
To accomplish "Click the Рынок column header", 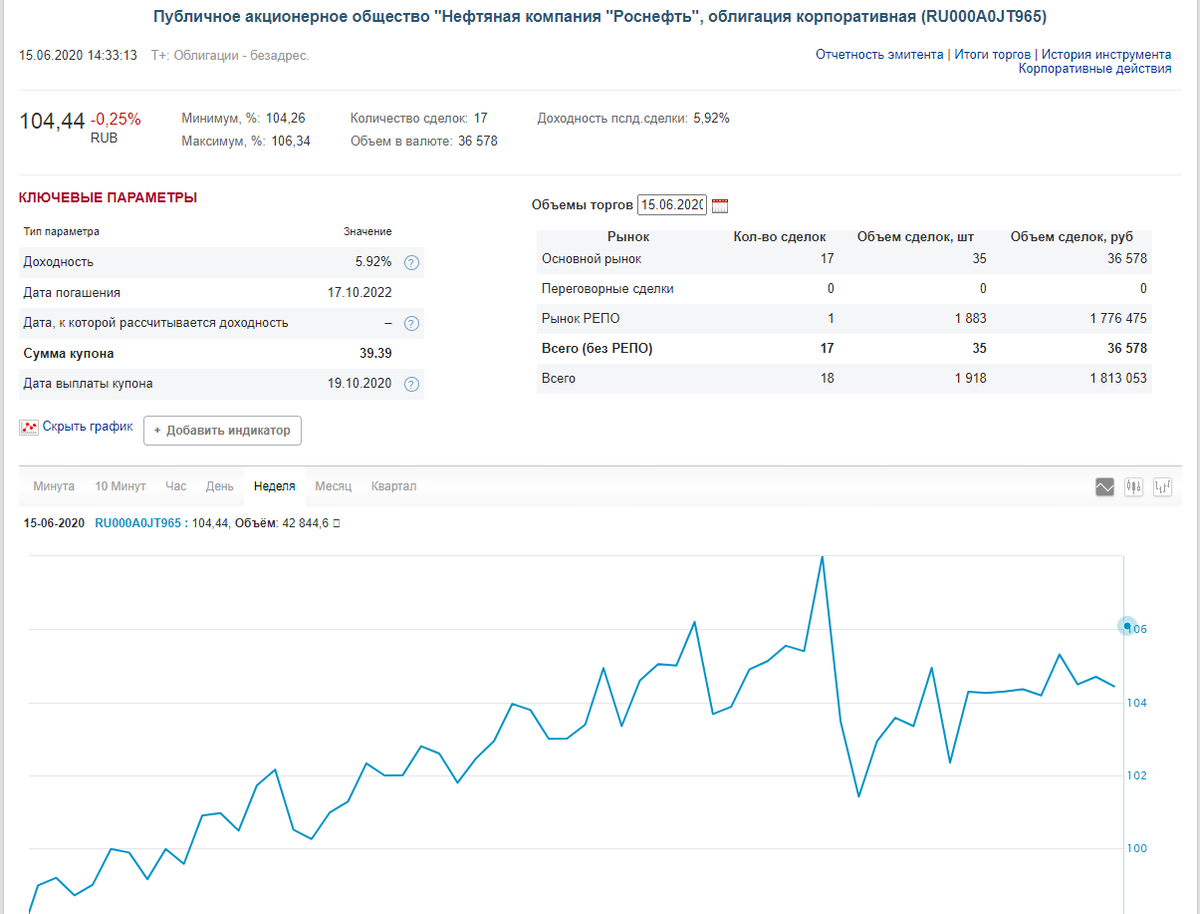I will click(x=628, y=237).
